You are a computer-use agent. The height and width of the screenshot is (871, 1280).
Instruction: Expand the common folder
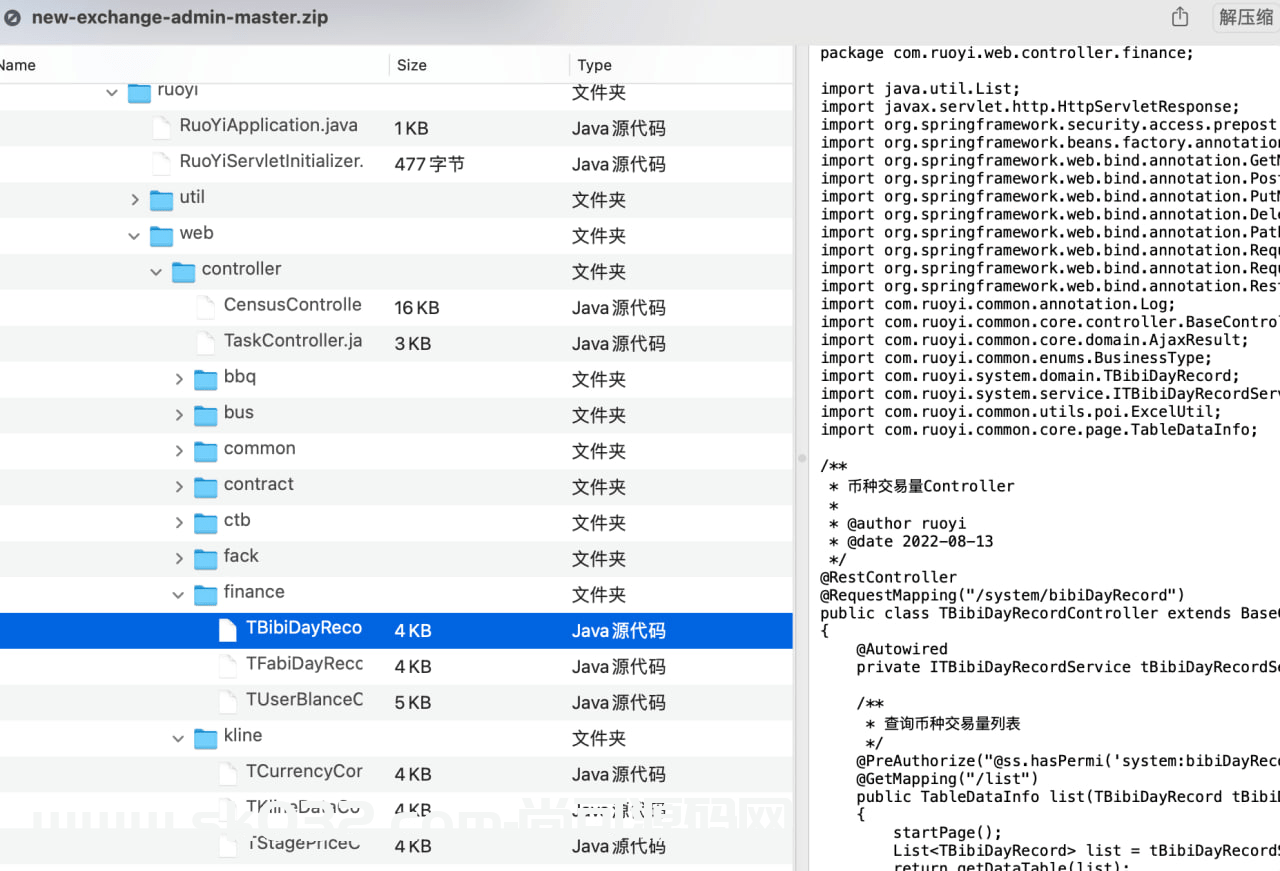tap(179, 451)
